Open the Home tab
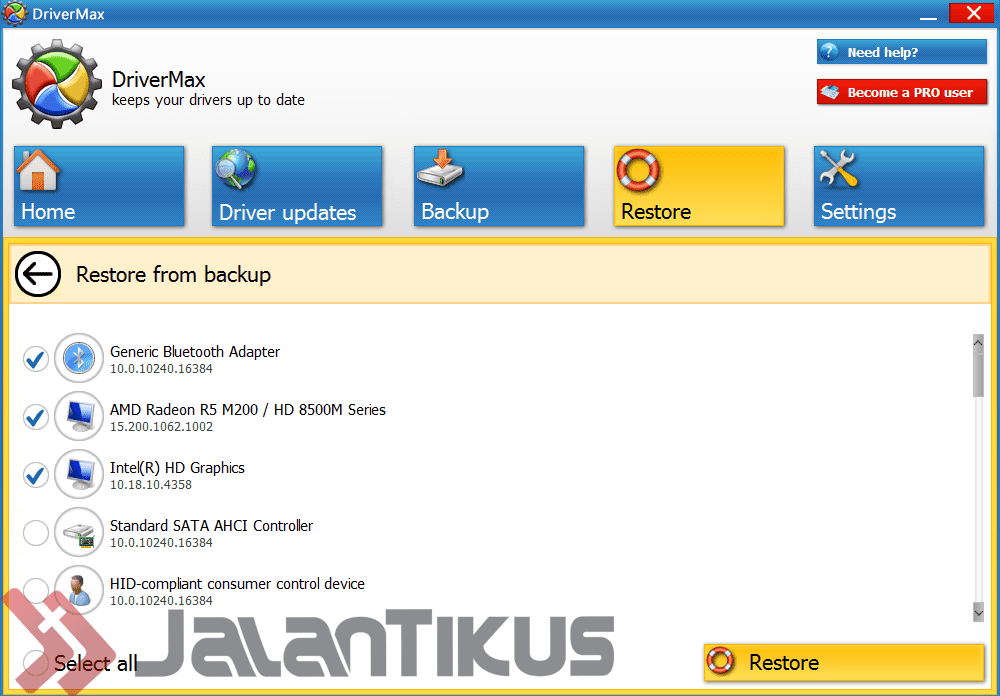 (99, 186)
